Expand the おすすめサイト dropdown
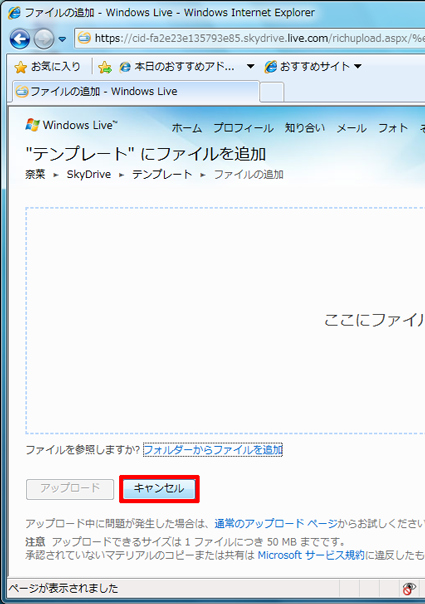Viewport: 425px width, 604px height. click(x=358, y=67)
